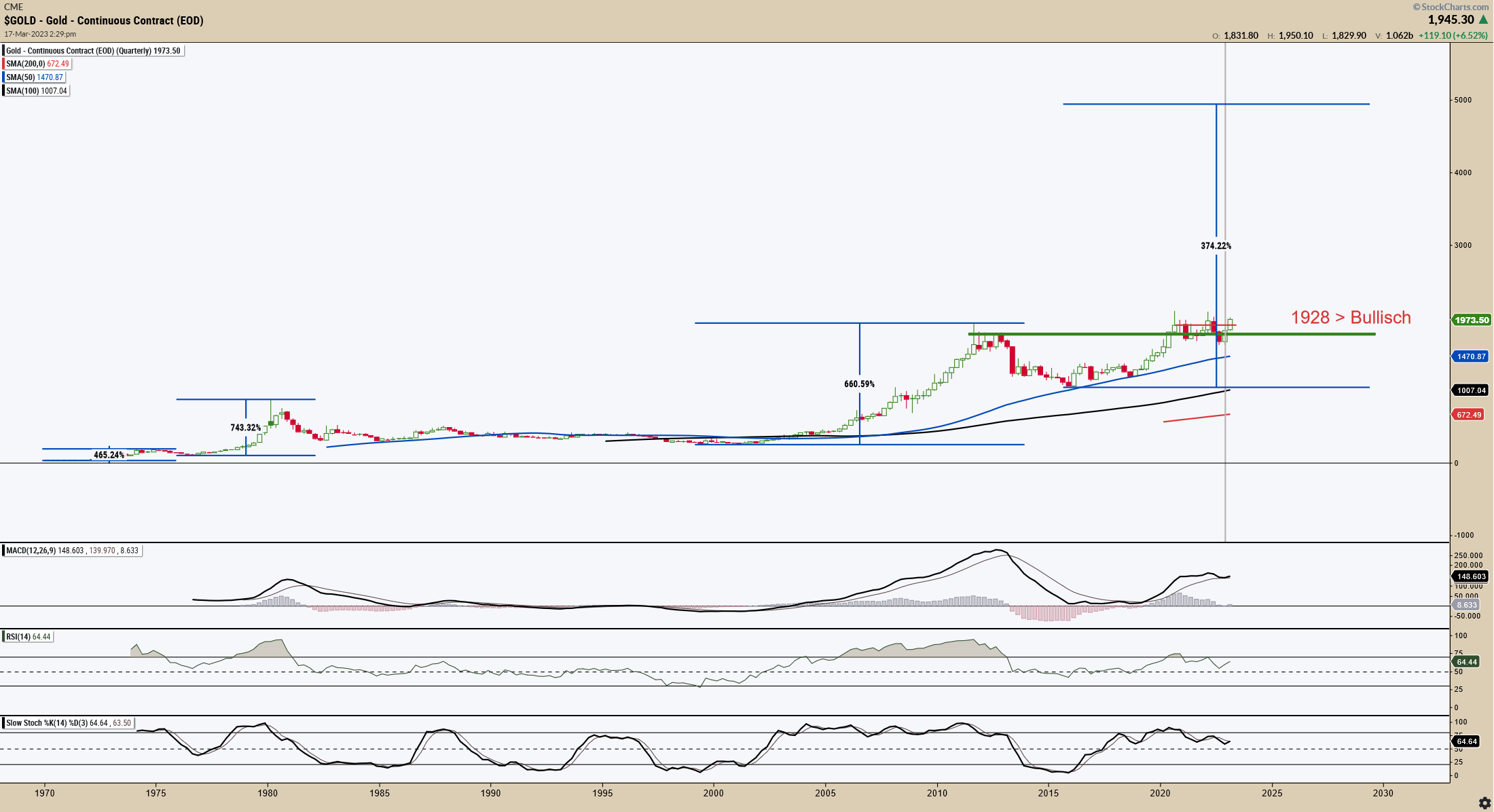The height and width of the screenshot is (812, 1494).
Task: Click the blue 1470.87 axis tag
Action: click(1471, 356)
